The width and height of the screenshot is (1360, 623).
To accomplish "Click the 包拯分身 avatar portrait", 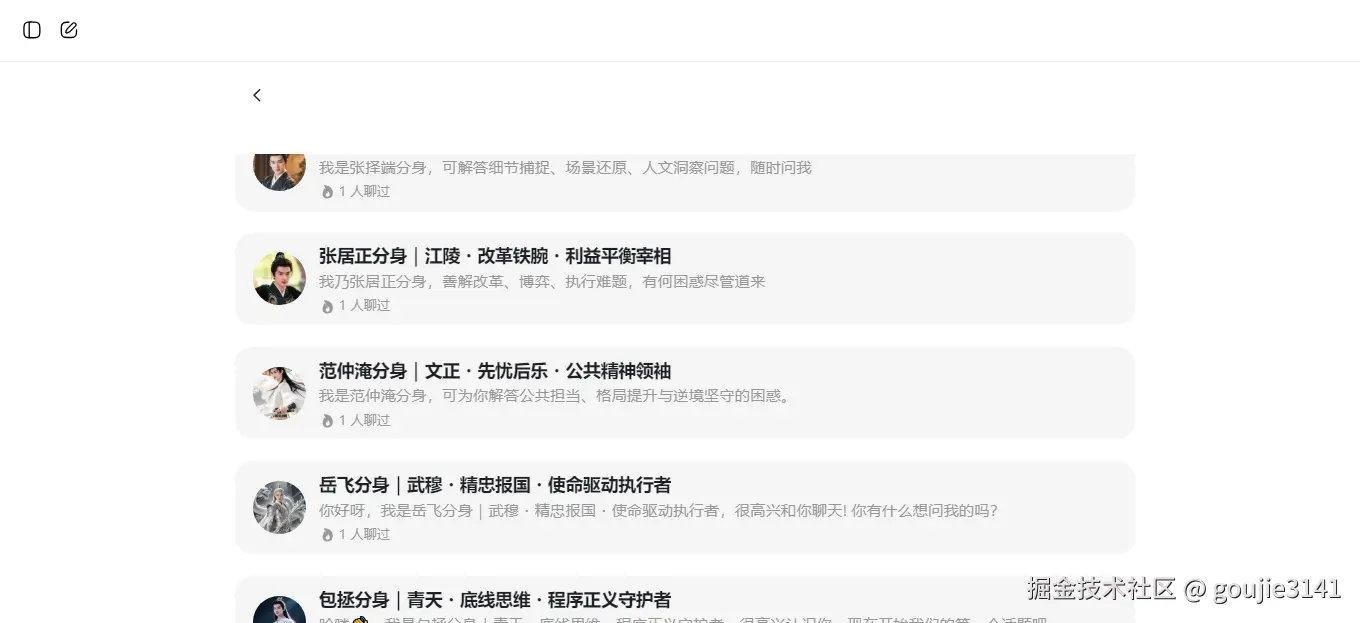I will [x=279, y=607].
